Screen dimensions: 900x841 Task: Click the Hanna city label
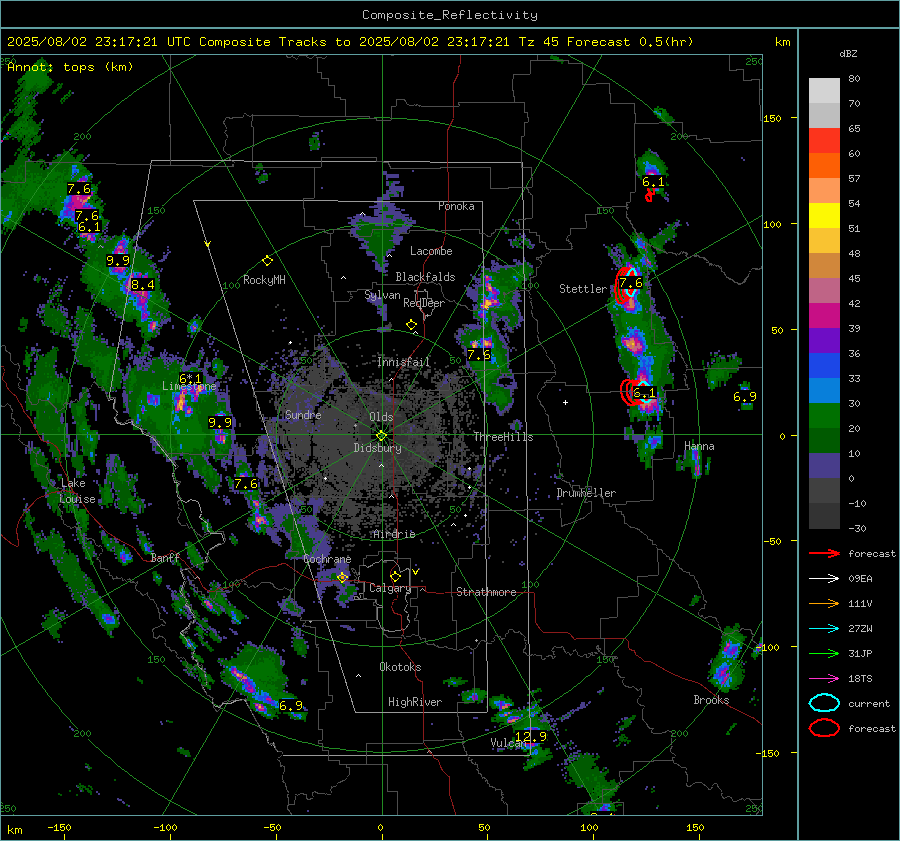[x=699, y=446]
